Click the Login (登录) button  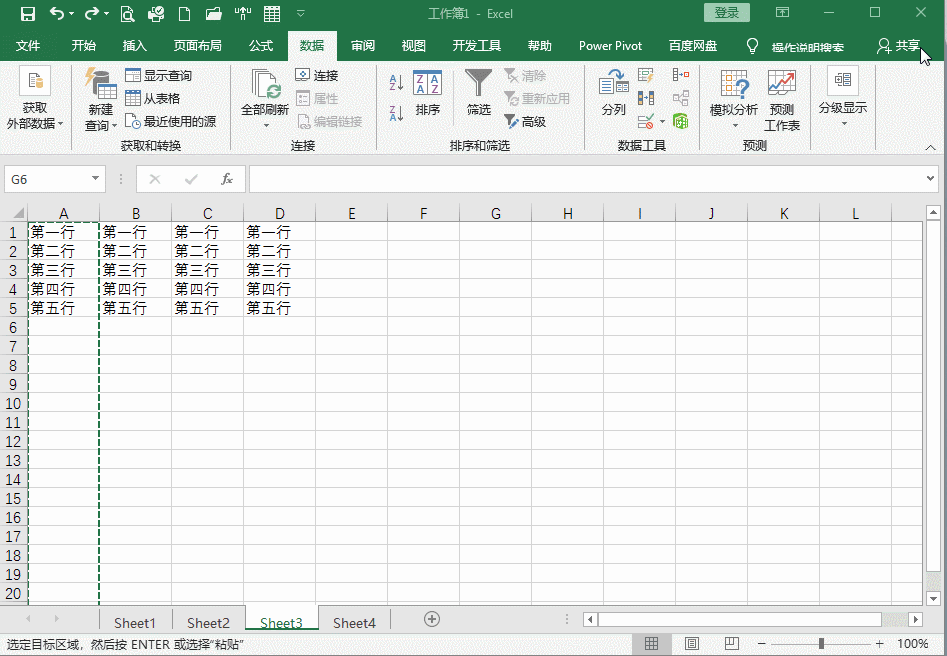(x=727, y=13)
